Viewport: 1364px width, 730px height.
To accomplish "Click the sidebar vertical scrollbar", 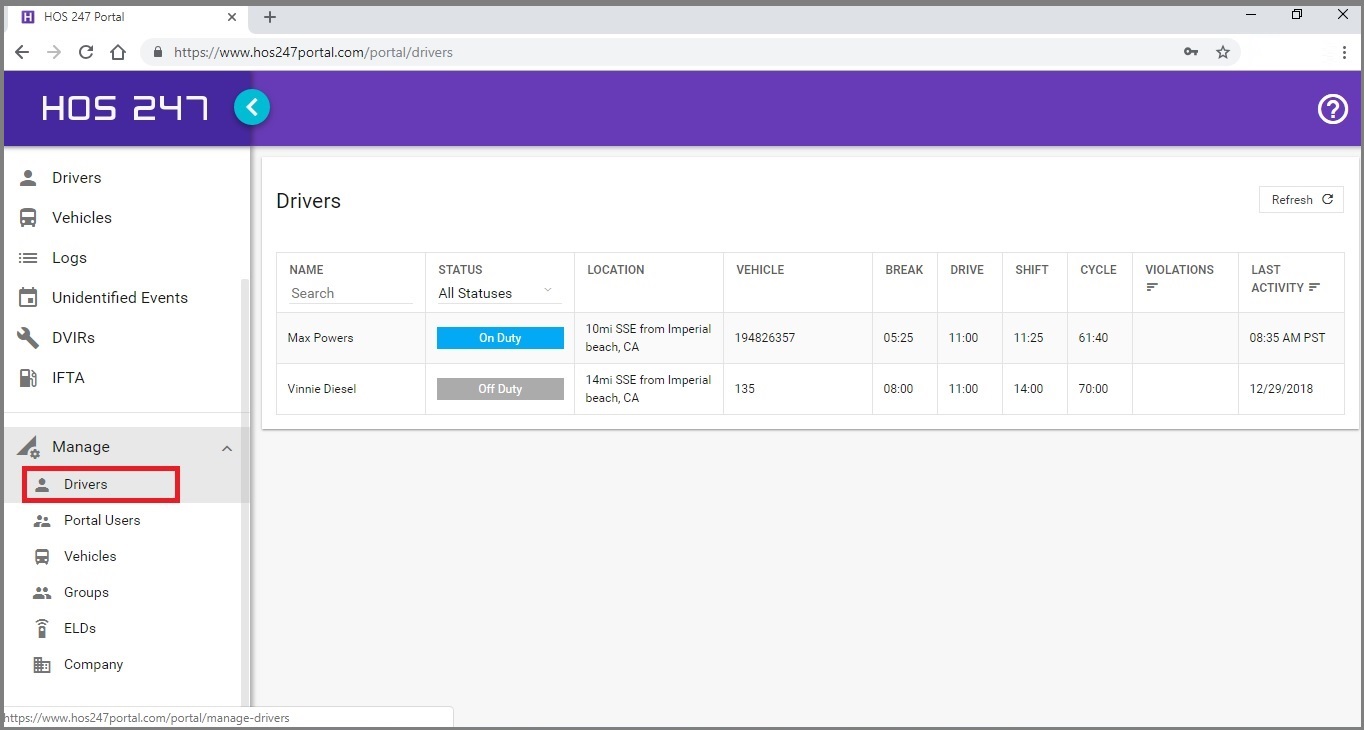I will (x=244, y=490).
